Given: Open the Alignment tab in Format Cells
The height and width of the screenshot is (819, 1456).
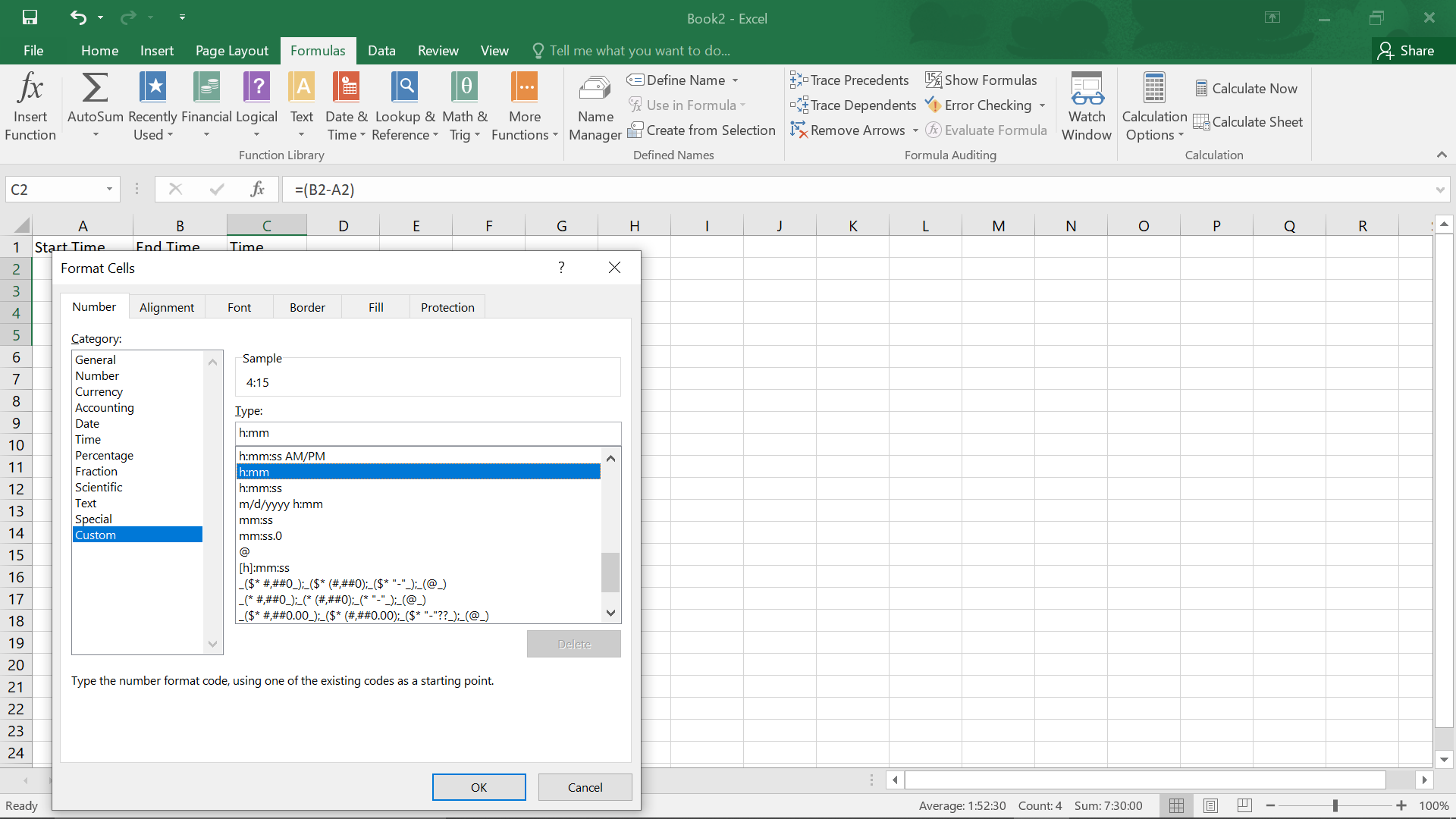Looking at the screenshot, I should tap(167, 307).
